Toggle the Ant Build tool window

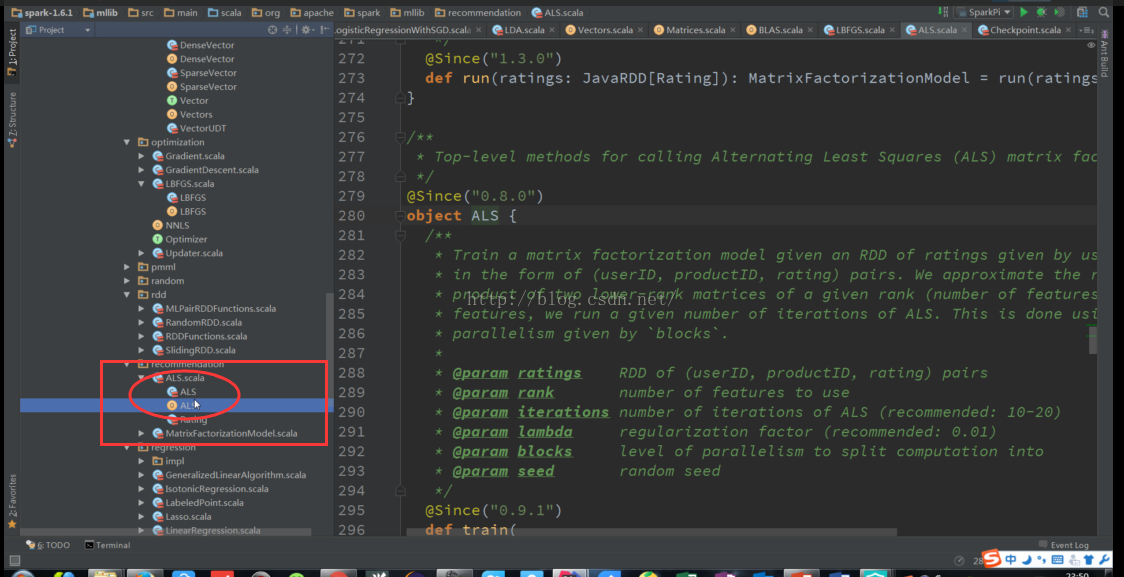click(x=1104, y=54)
